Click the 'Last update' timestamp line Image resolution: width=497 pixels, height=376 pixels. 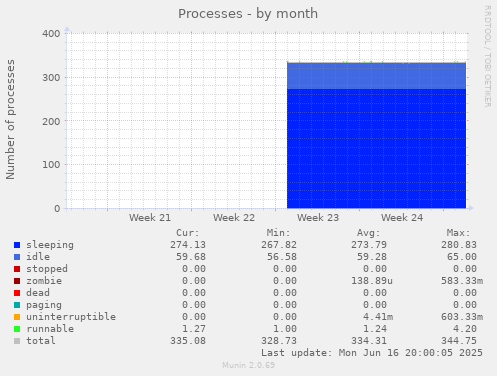[372, 353]
